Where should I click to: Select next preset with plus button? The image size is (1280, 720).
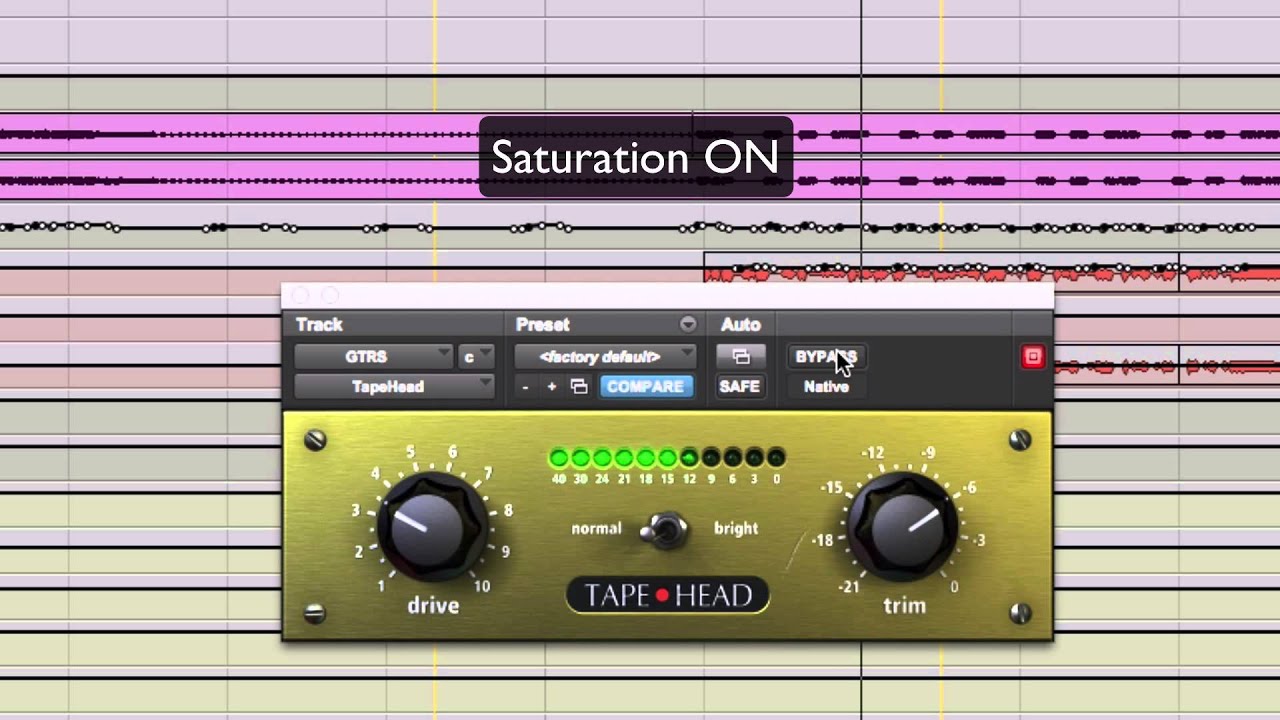click(x=551, y=387)
